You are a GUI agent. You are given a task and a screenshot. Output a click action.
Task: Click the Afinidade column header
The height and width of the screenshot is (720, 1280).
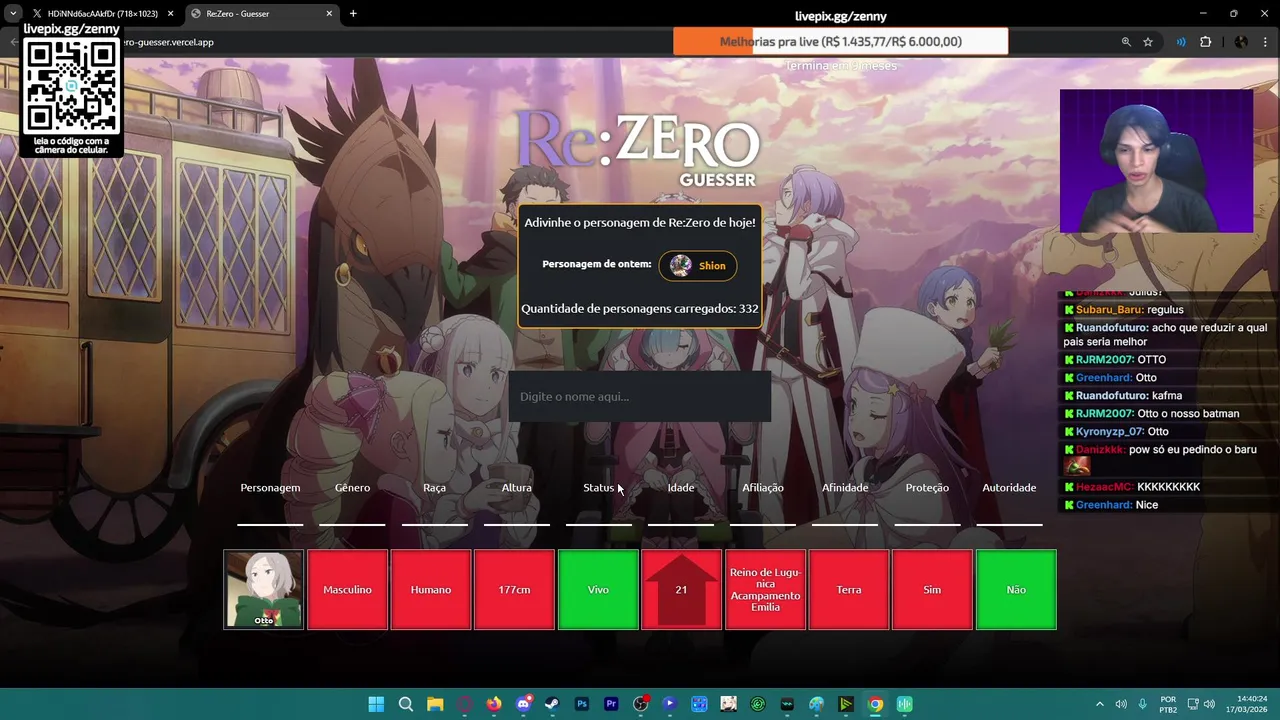[845, 488]
